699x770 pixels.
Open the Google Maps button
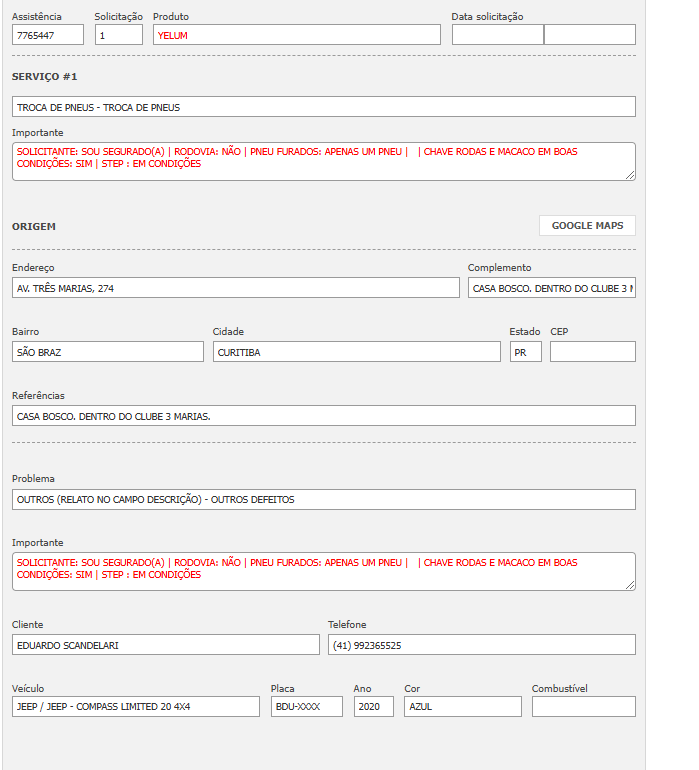[x=587, y=226]
